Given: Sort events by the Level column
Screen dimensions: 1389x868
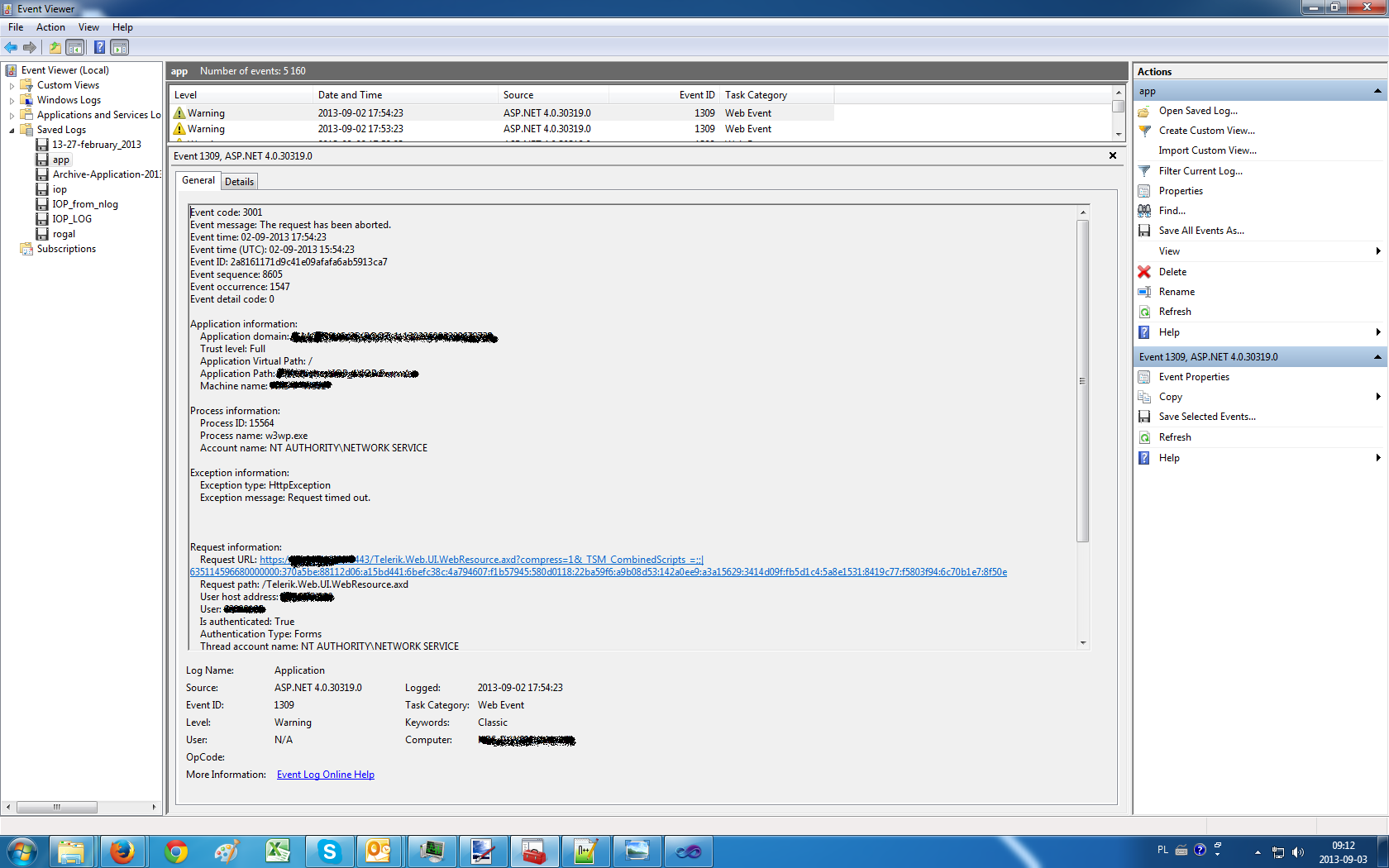Looking at the screenshot, I should (241, 95).
